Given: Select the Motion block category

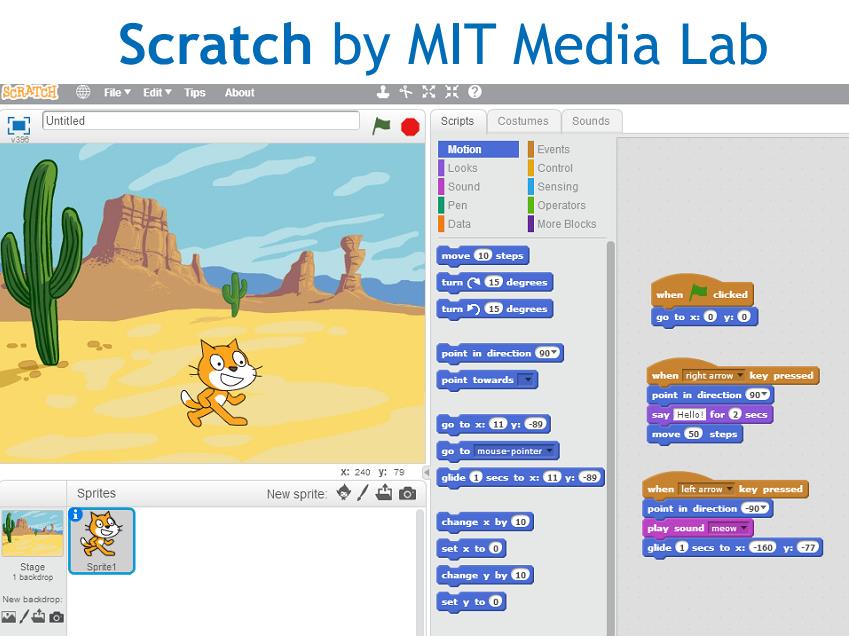Looking at the screenshot, I should point(478,150).
